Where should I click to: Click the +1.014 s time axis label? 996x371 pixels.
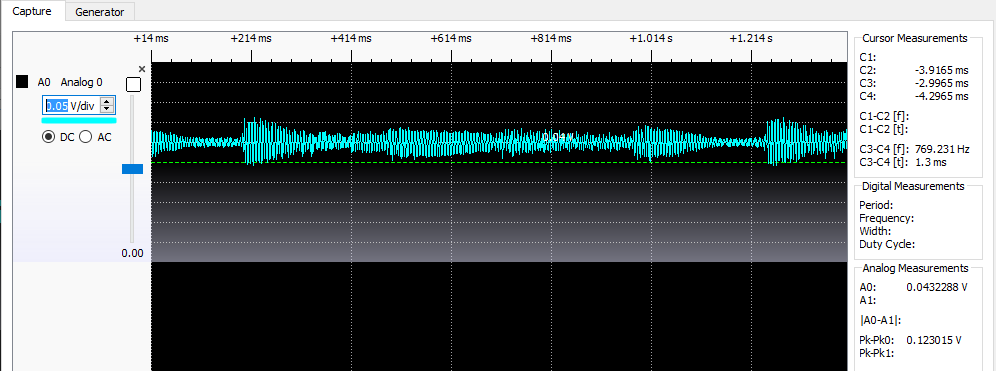(x=651, y=38)
